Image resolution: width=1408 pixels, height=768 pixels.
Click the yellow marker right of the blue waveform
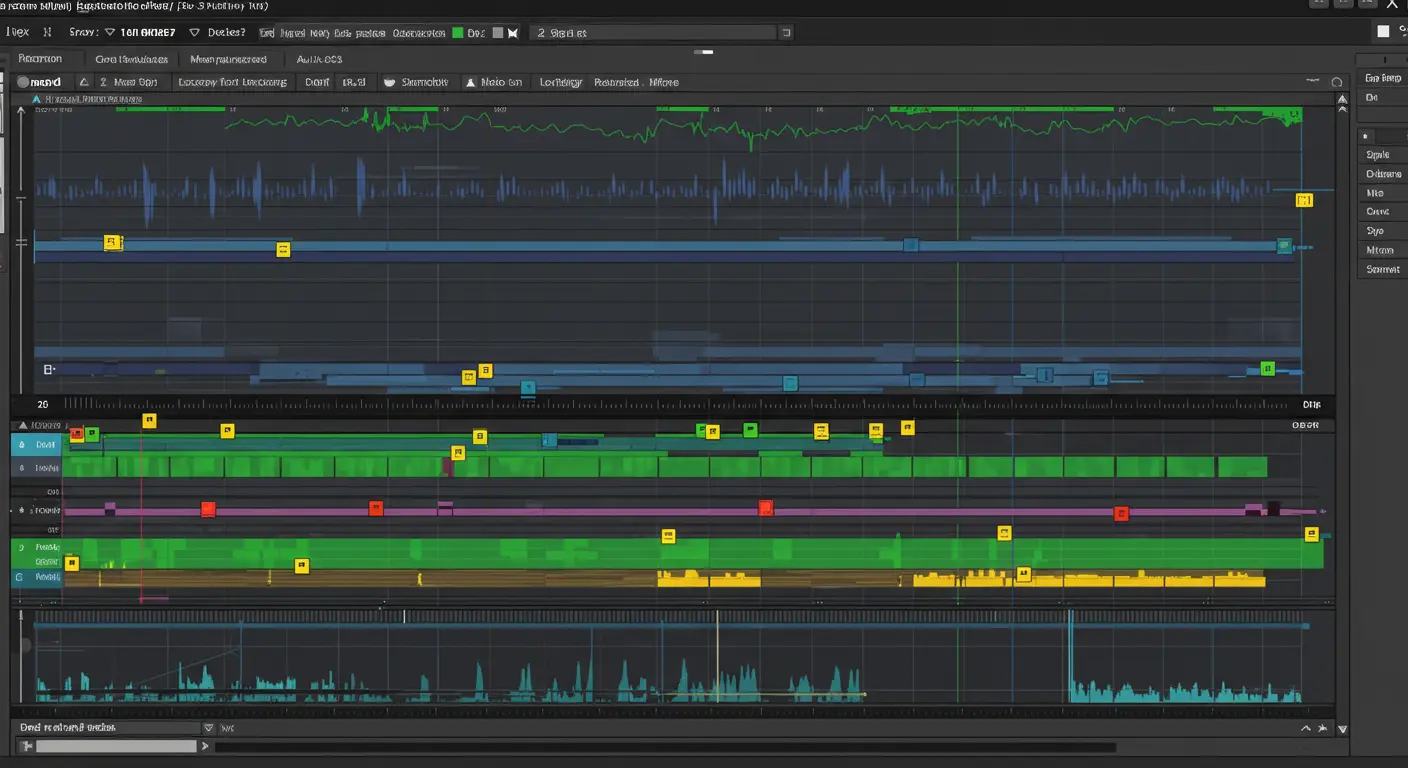point(1304,200)
